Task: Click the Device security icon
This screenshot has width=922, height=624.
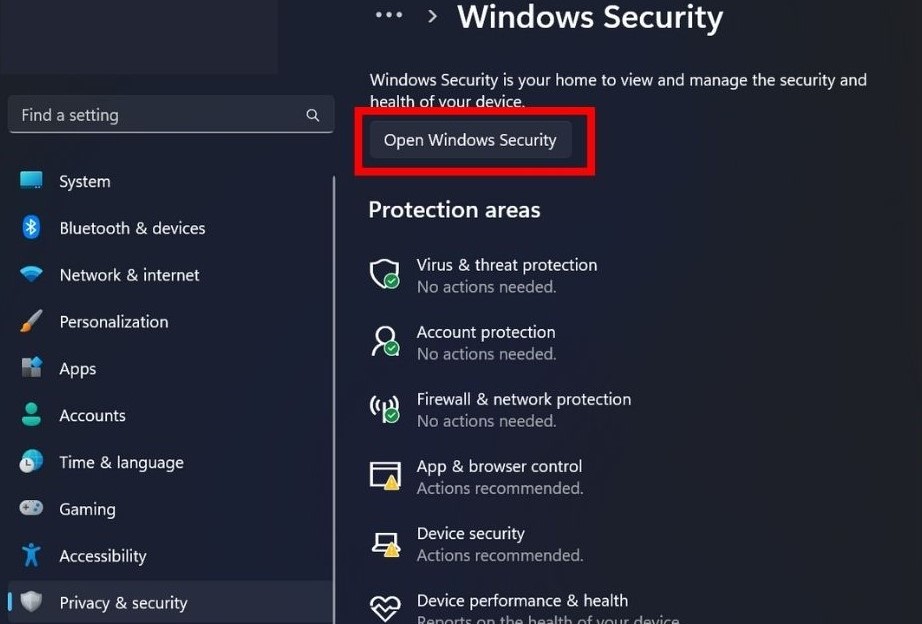Action: click(x=384, y=542)
